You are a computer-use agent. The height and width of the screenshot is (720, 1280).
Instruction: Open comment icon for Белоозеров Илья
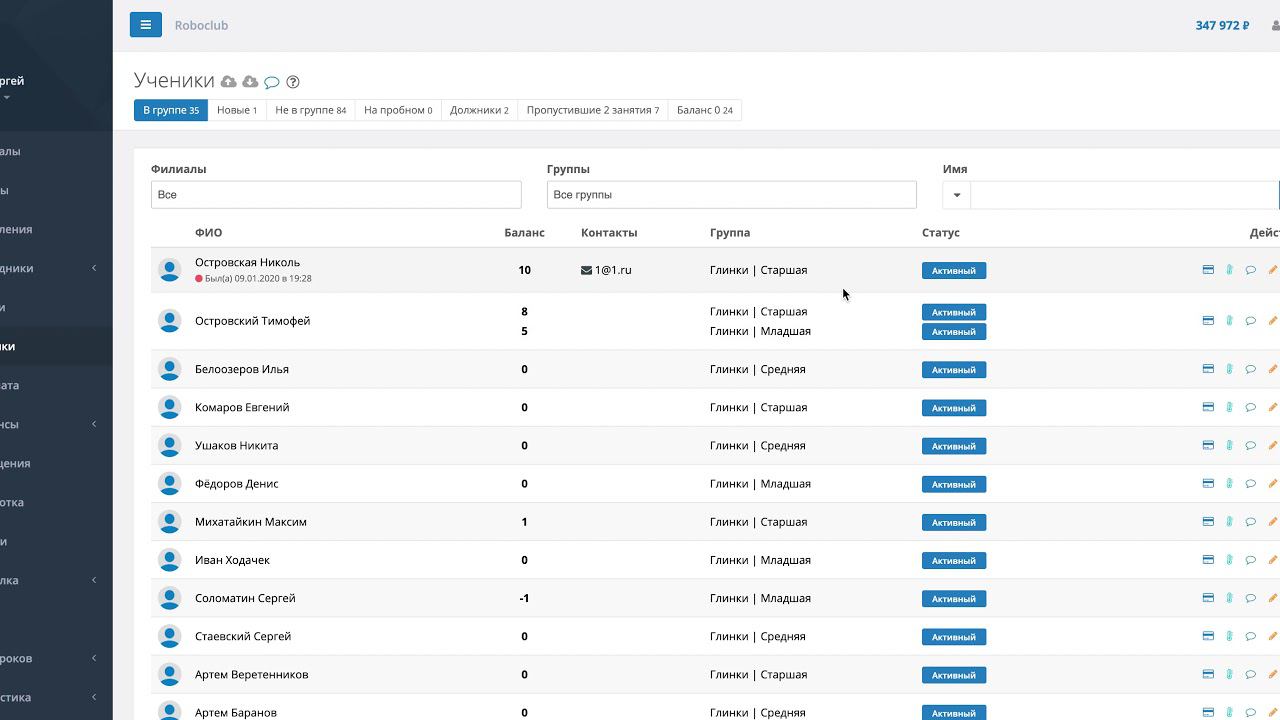point(1250,369)
